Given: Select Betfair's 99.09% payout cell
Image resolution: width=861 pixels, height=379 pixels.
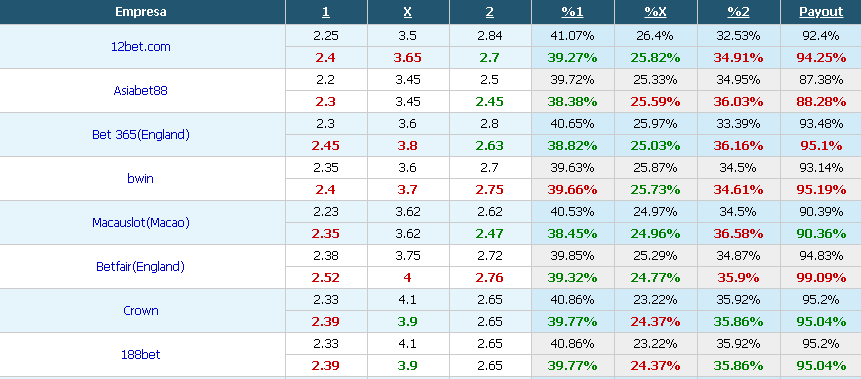Looking at the screenshot, I should tap(821, 277).
